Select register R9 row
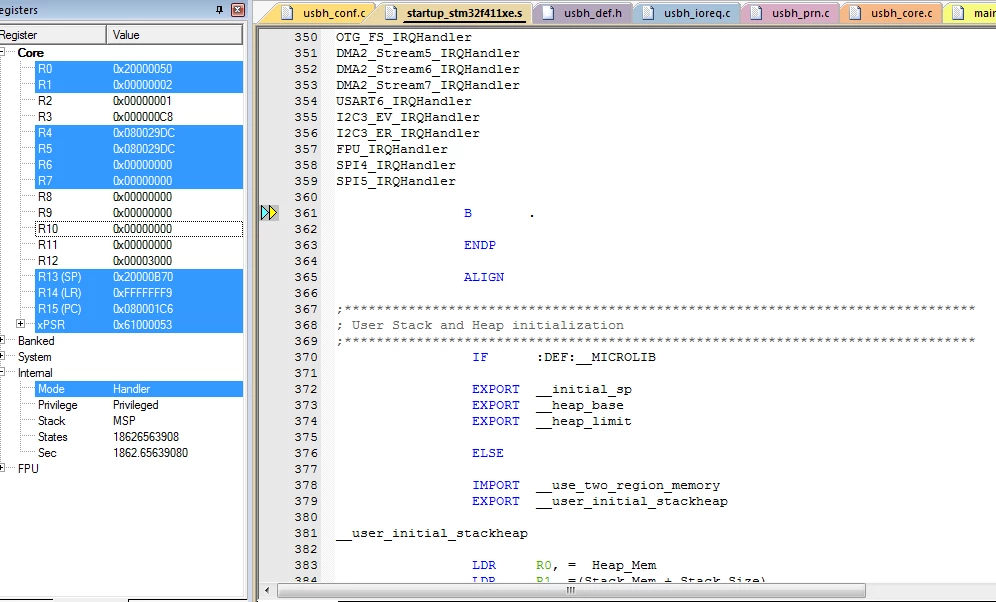 point(139,213)
